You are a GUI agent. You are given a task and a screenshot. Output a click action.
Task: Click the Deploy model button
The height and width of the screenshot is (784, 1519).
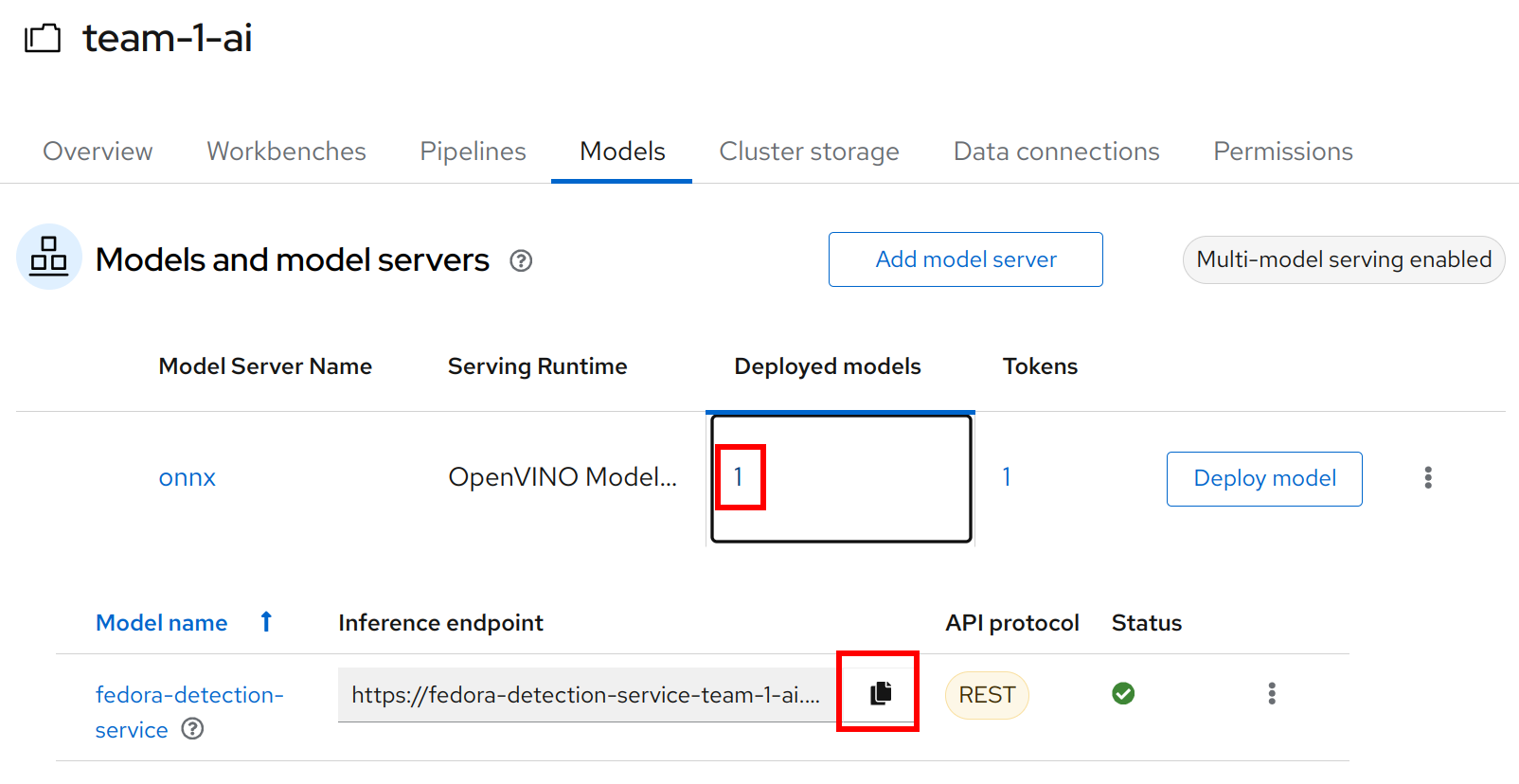click(x=1264, y=479)
